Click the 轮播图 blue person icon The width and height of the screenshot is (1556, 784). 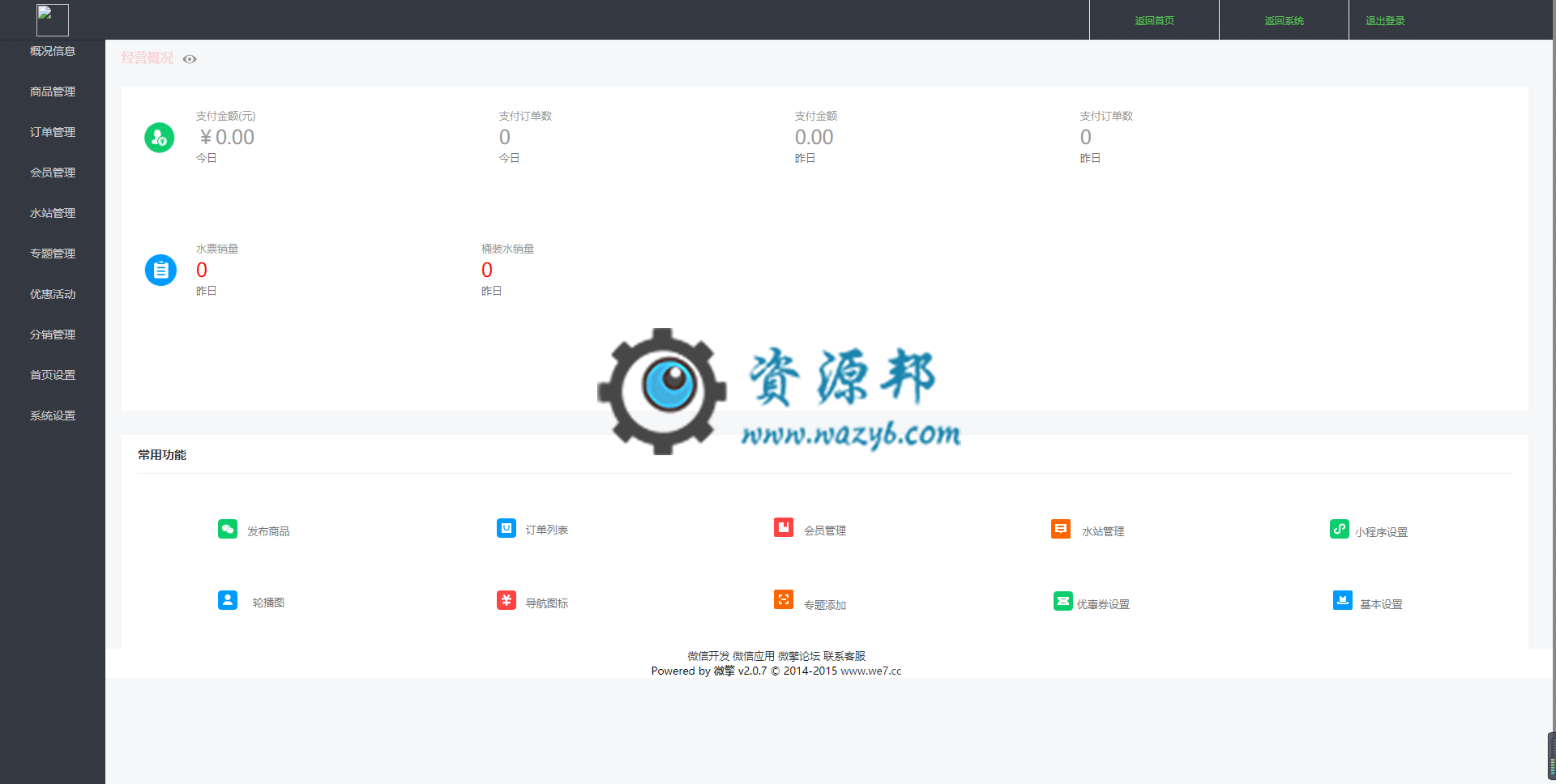click(228, 600)
